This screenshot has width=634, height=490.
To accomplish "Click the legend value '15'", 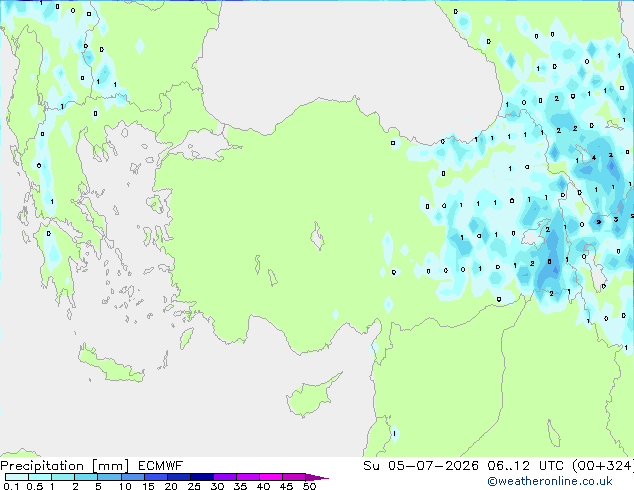I will [x=148, y=486].
